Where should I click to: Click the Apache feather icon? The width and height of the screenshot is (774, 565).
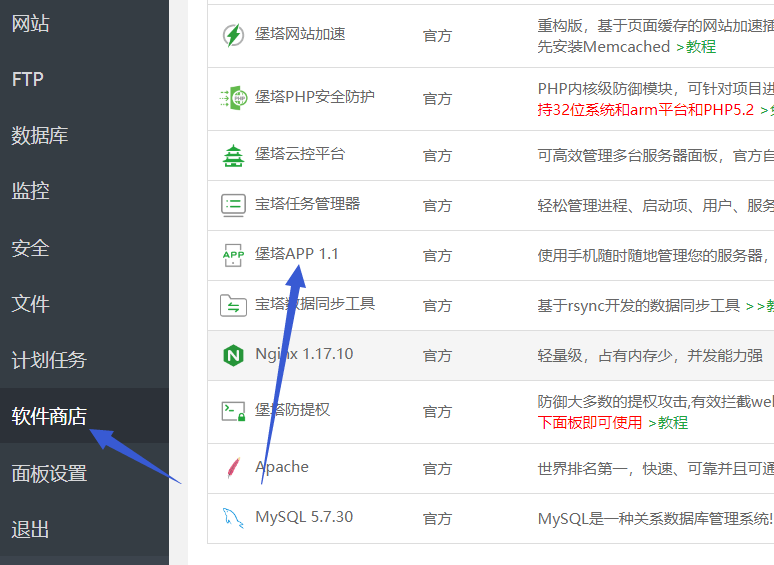click(x=233, y=468)
